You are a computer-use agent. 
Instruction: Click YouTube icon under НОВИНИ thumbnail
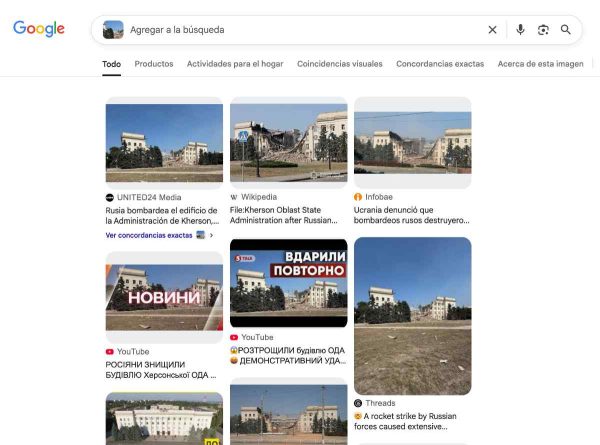pos(110,352)
